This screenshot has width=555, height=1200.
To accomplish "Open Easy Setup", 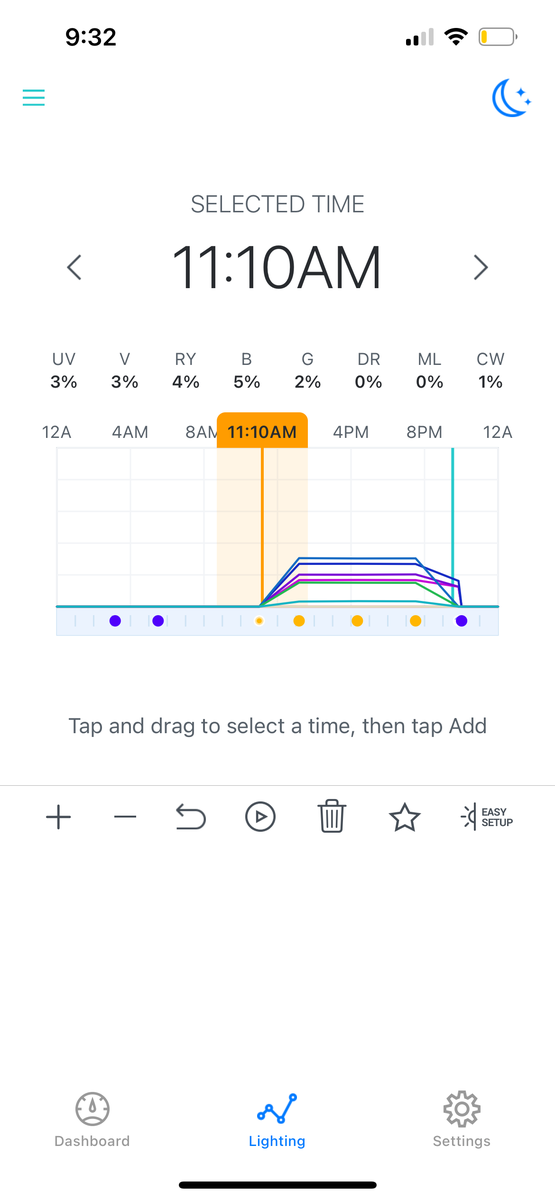I will click(x=486, y=817).
